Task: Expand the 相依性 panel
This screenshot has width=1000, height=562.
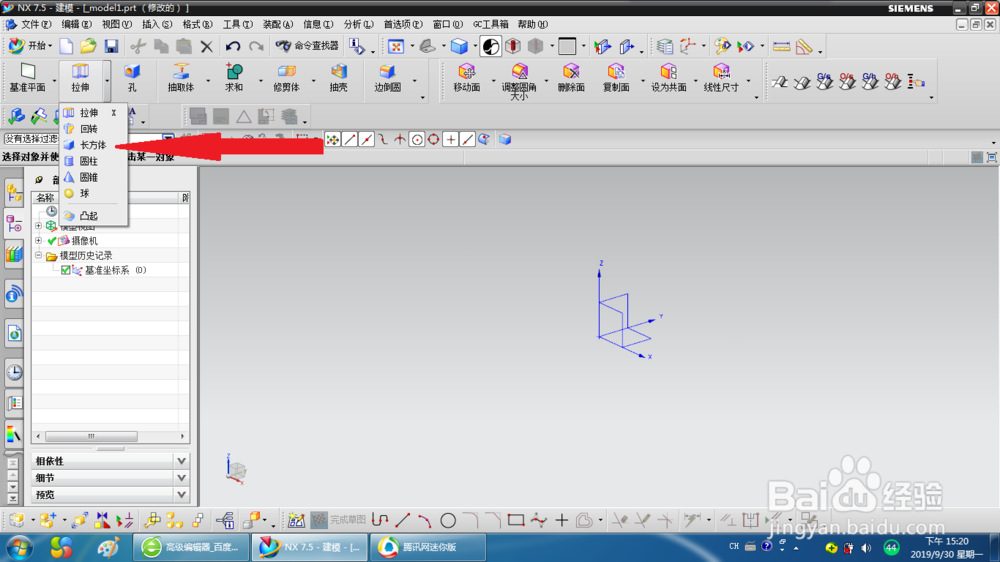Action: click(x=181, y=461)
